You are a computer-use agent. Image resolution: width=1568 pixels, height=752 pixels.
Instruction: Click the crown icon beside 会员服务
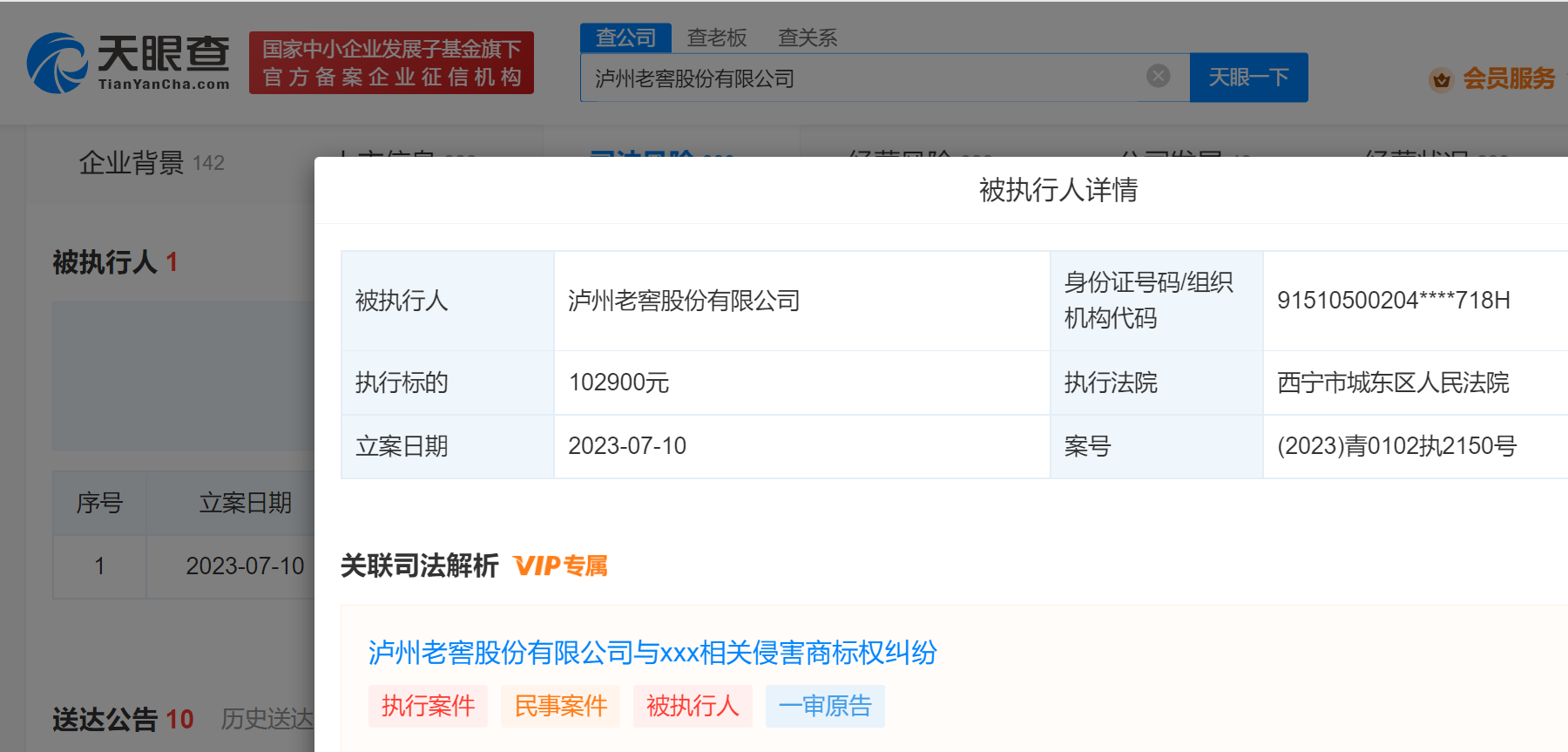click(1441, 80)
